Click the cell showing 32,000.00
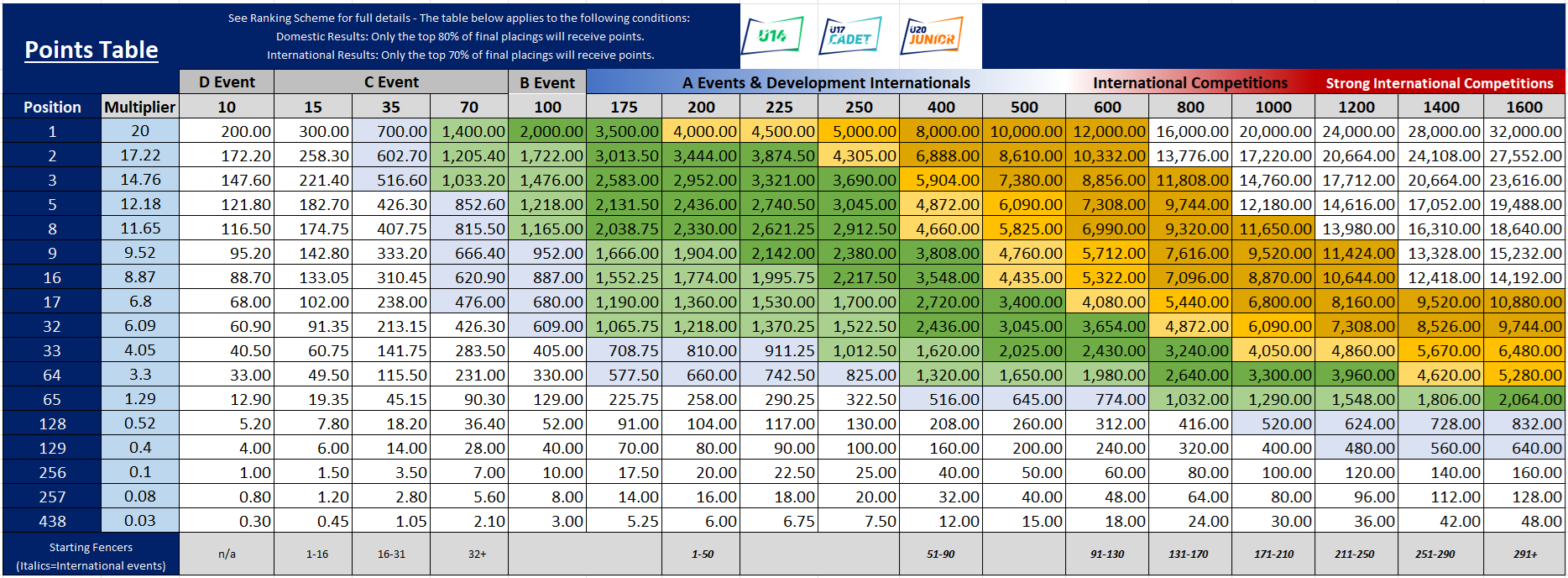Image resolution: width=1568 pixels, height=578 pixels. [x=1524, y=131]
